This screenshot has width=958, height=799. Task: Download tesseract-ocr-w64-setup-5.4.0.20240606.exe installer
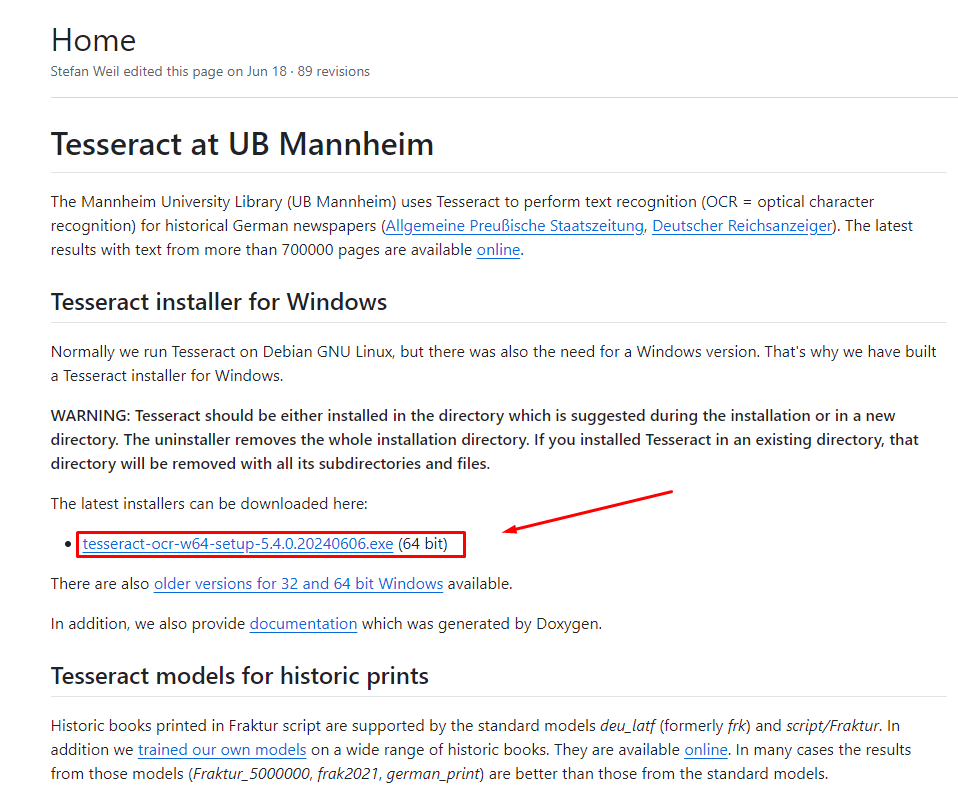pyautogui.click(x=238, y=545)
